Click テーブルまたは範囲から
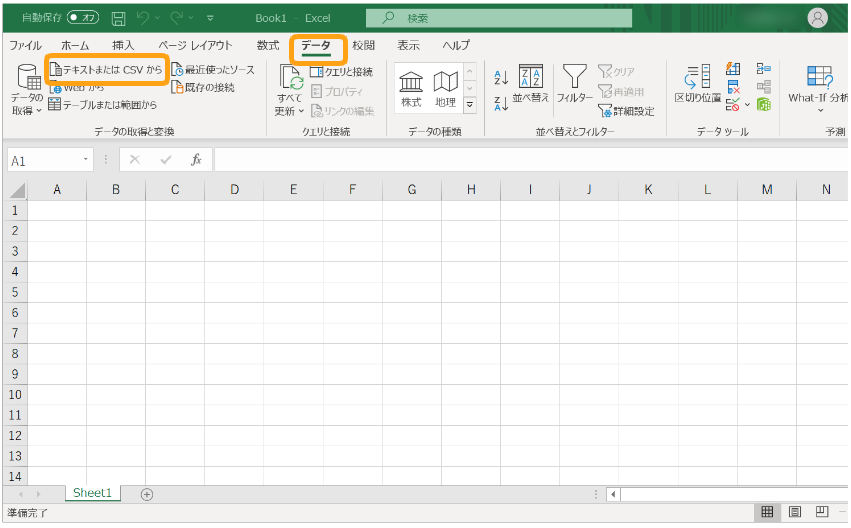This screenshot has height=528, width=851. click(103, 105)
